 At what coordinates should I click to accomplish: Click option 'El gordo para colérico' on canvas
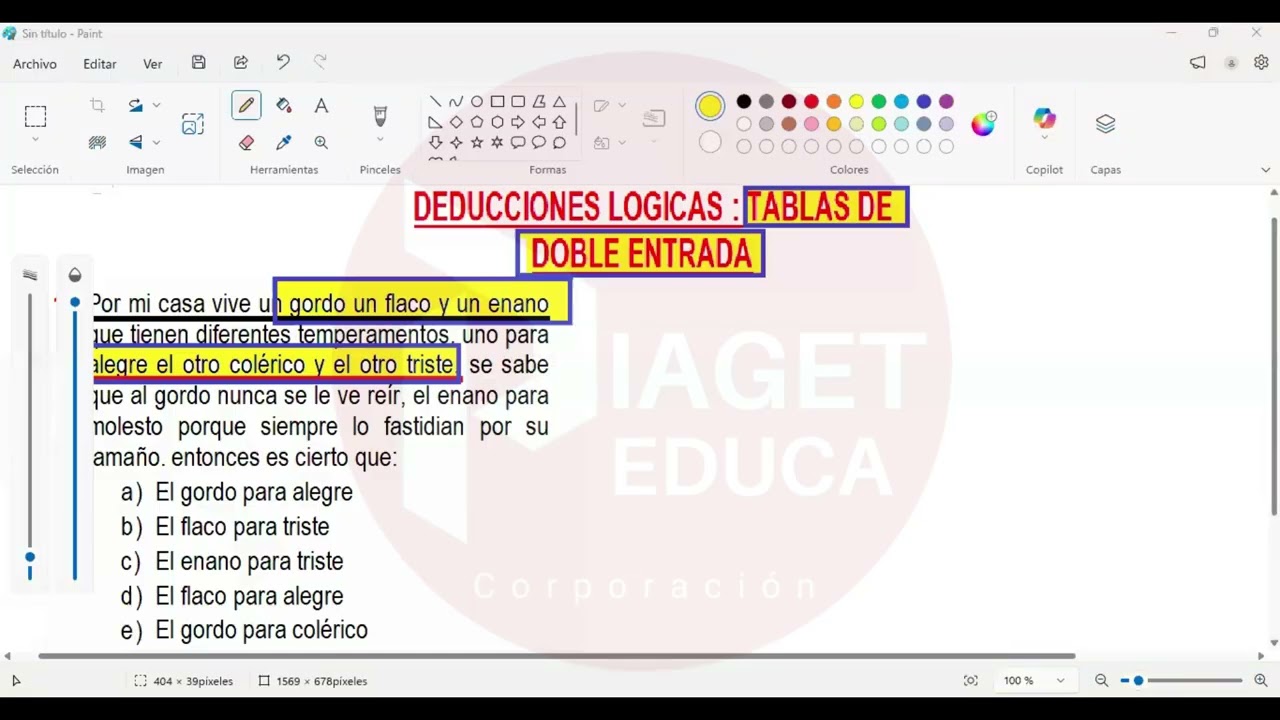click(x=261, y=630)
